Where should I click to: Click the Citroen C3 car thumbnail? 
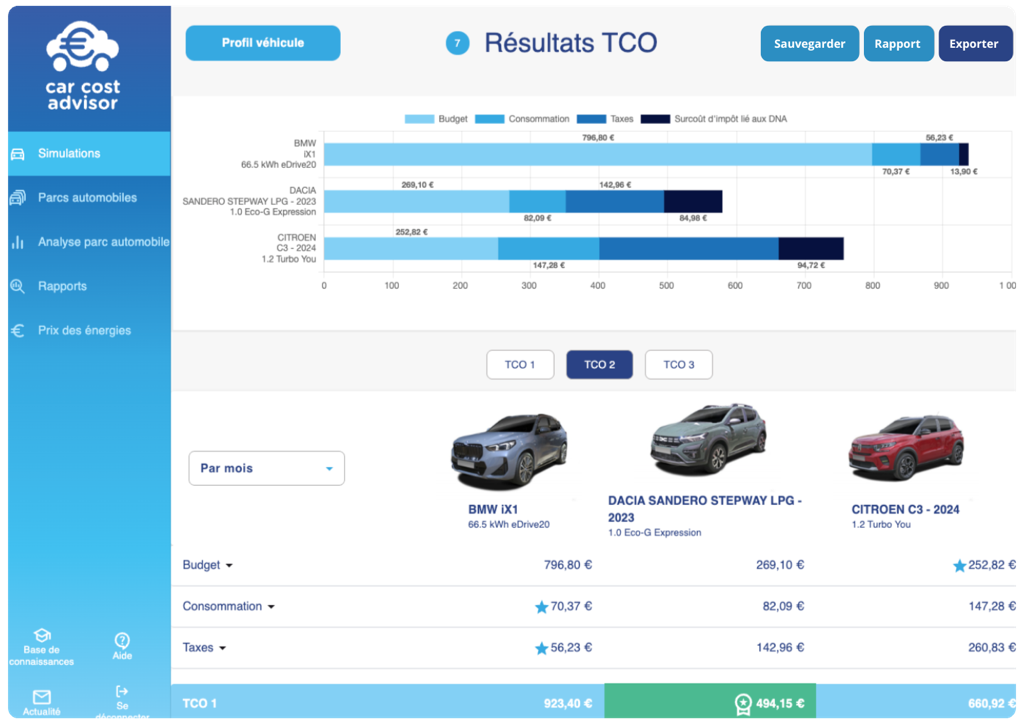pos(906,447)
